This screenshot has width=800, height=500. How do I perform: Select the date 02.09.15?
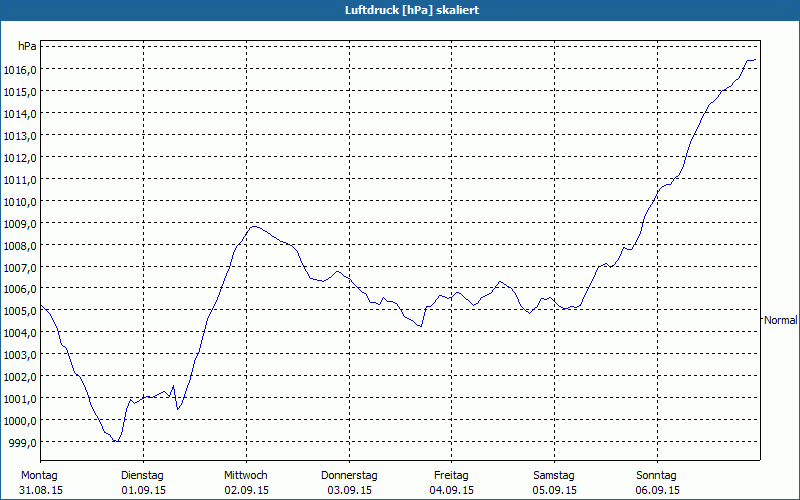tap(246, 490)
